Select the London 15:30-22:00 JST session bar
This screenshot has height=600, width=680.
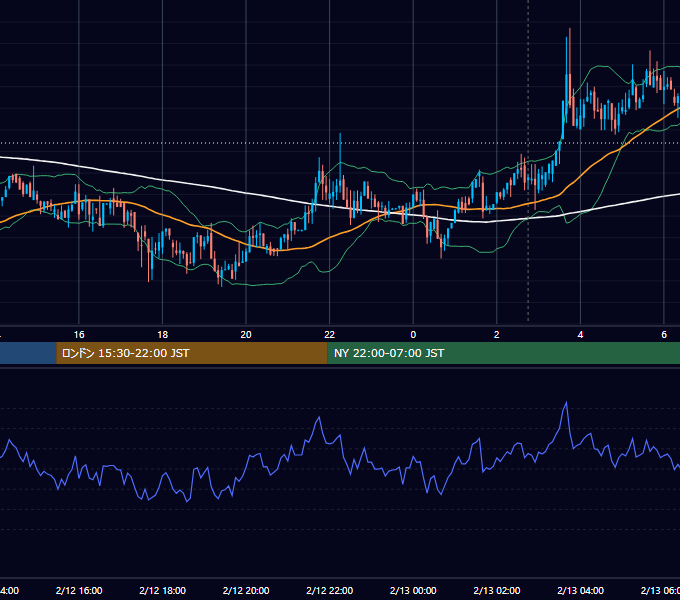click(x=192, y=353)
